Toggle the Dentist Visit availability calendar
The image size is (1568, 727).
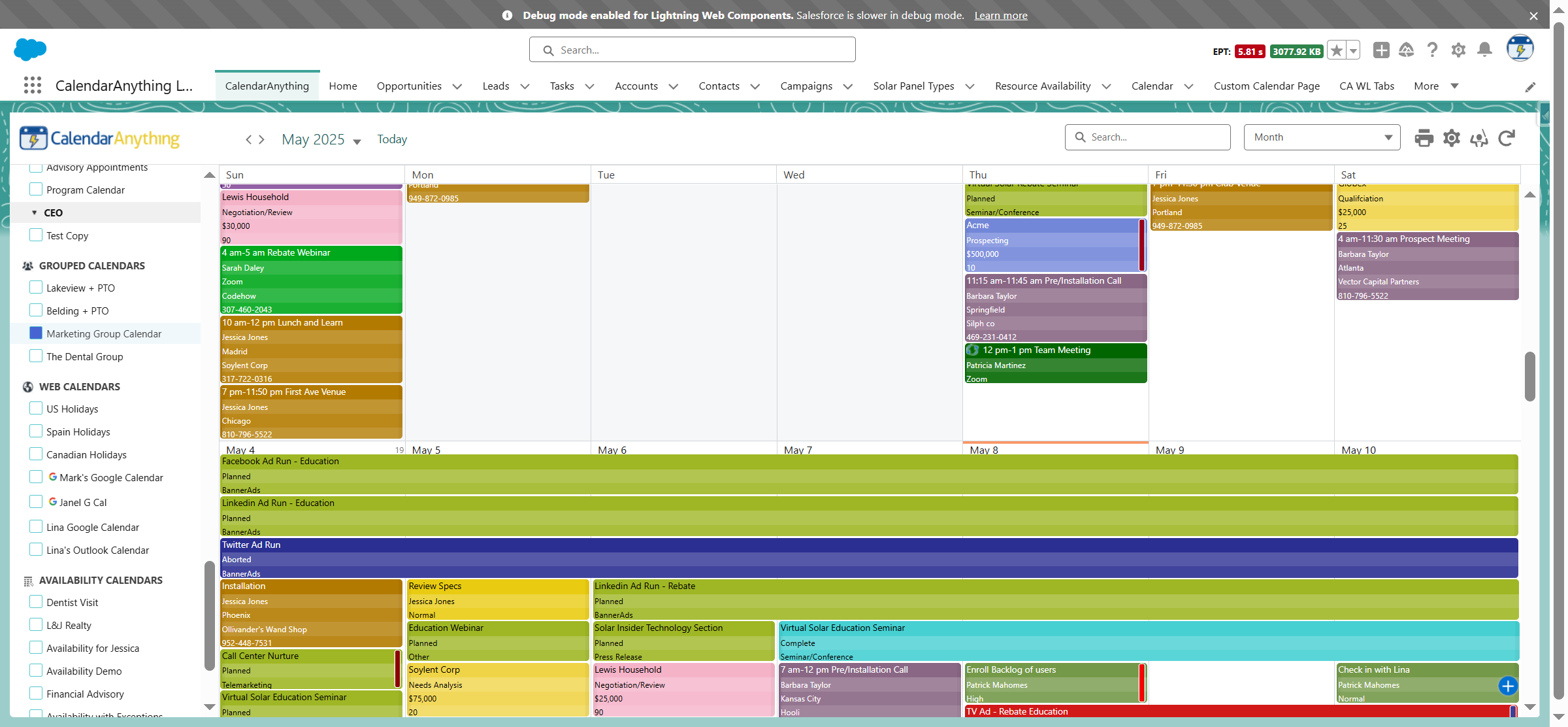point(36,602)
